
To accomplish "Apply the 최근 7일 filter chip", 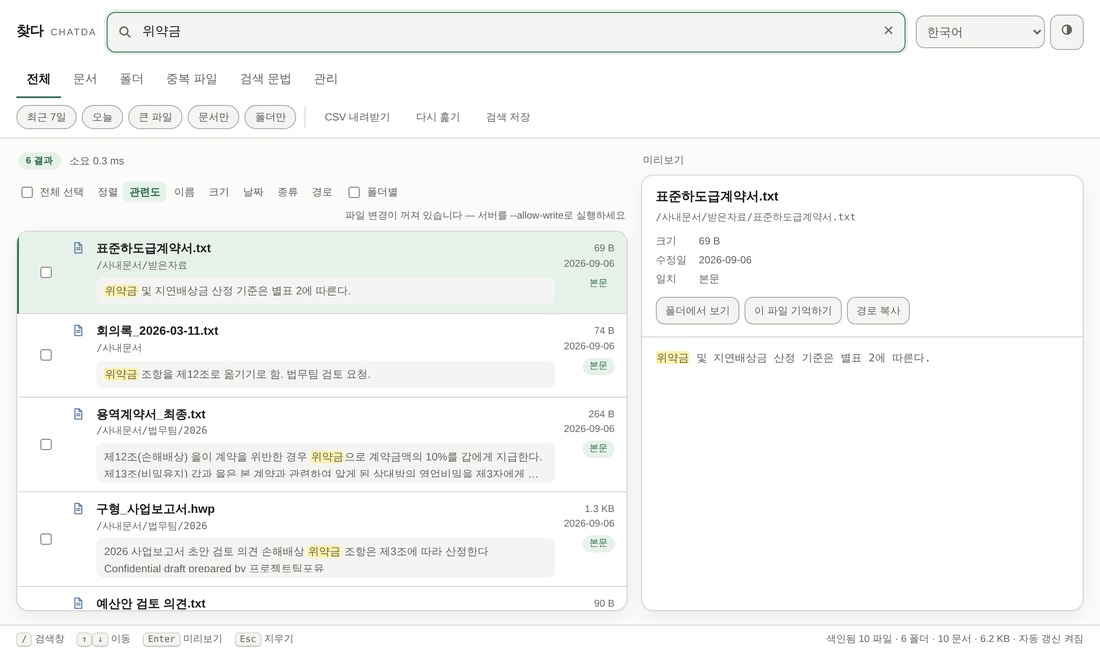I will click(46, 117).
